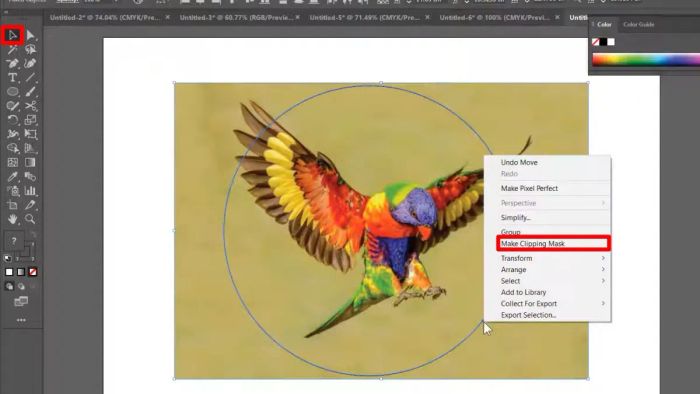Swap fill and stroke arrows

(x=33, y=234)
